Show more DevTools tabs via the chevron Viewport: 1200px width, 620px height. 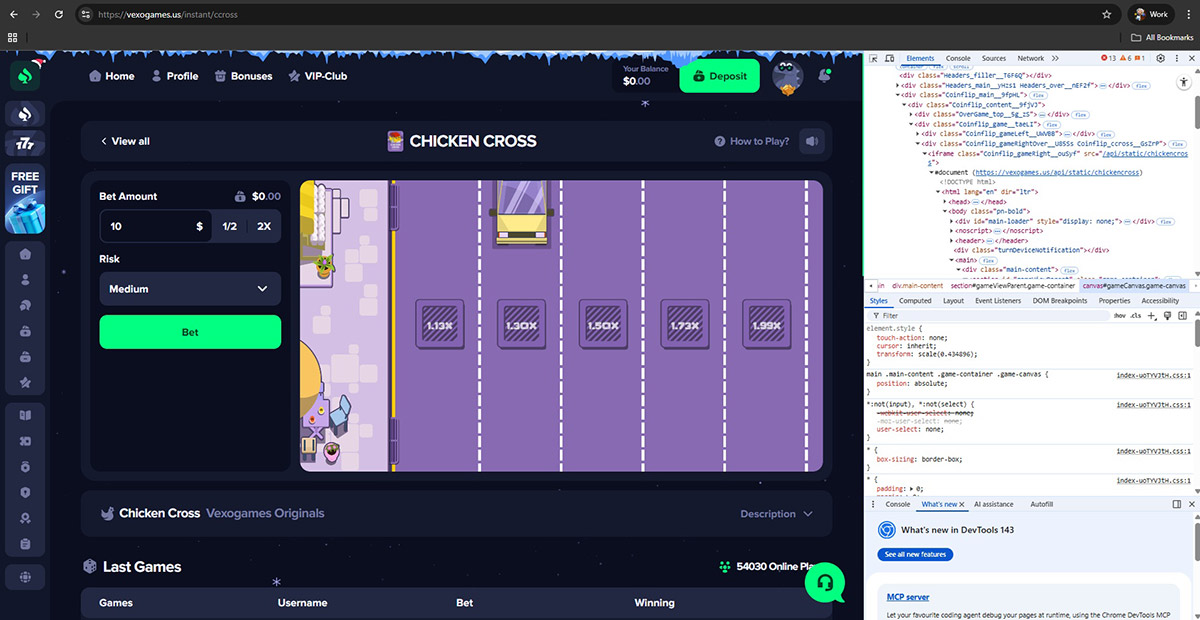(x=1054, y=59)
